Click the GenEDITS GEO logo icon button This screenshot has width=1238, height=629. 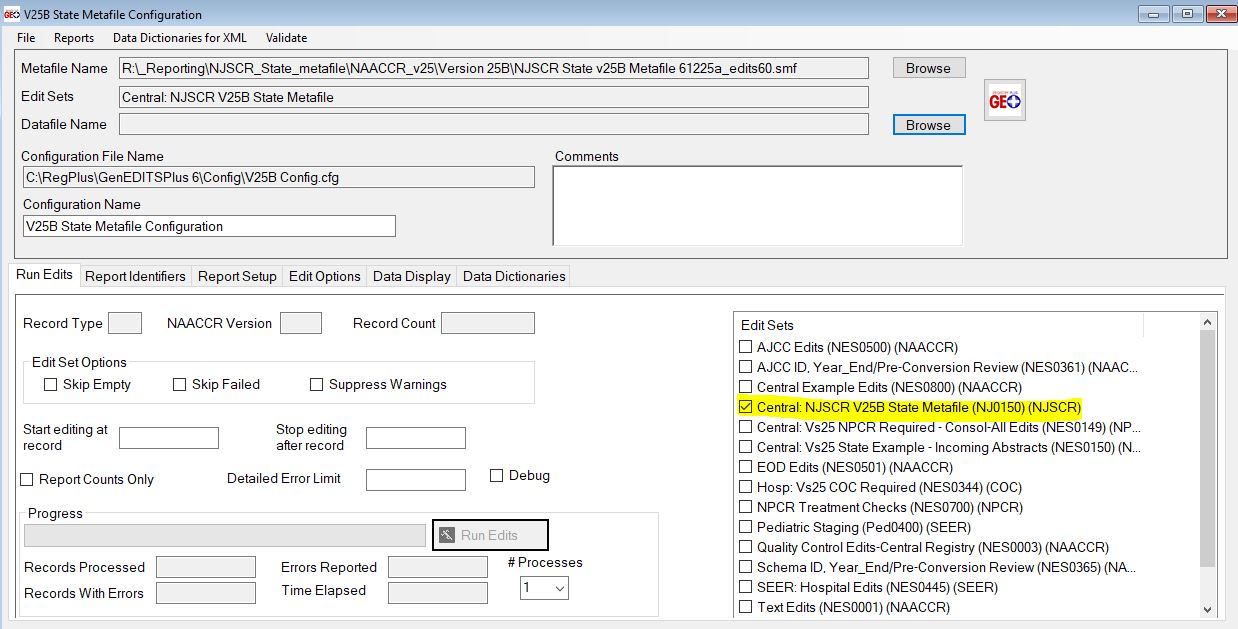click(1004, 101)
